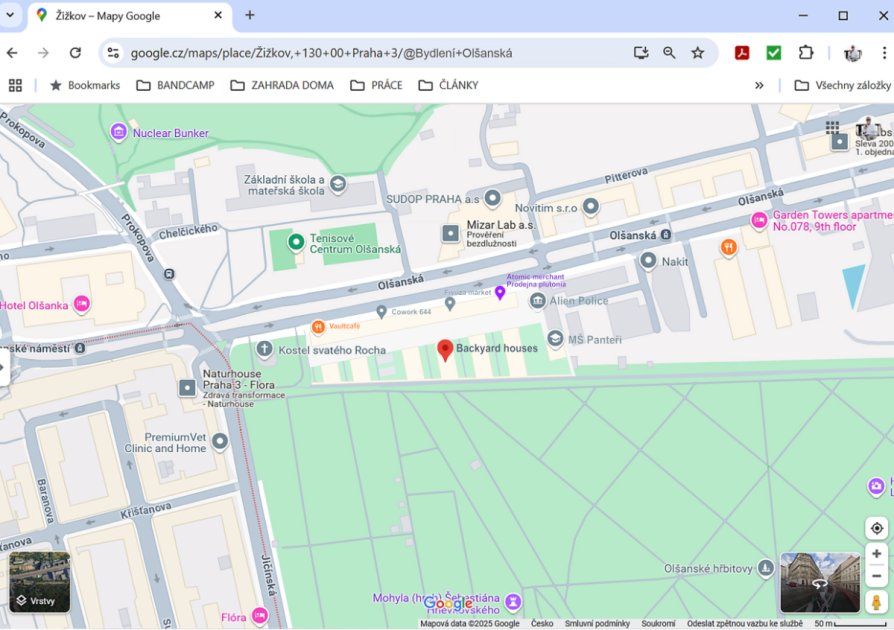Image resolution: width=894 pixels, height=630 pixels.
Task: Select the MŠ Panteři school pin
Action: point(555,339)
